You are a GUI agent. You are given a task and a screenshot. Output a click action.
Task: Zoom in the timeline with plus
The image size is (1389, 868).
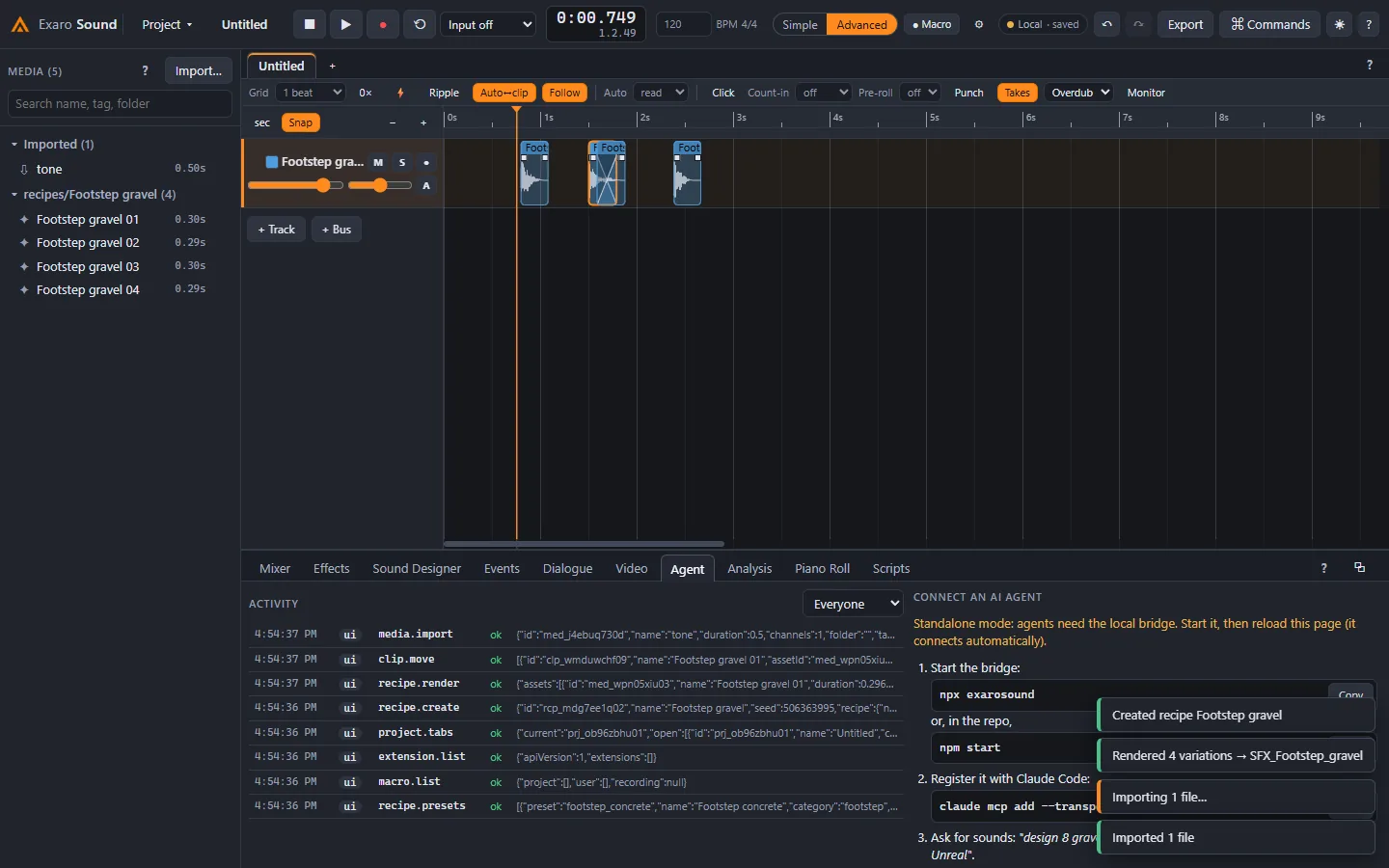coord(423,122)
